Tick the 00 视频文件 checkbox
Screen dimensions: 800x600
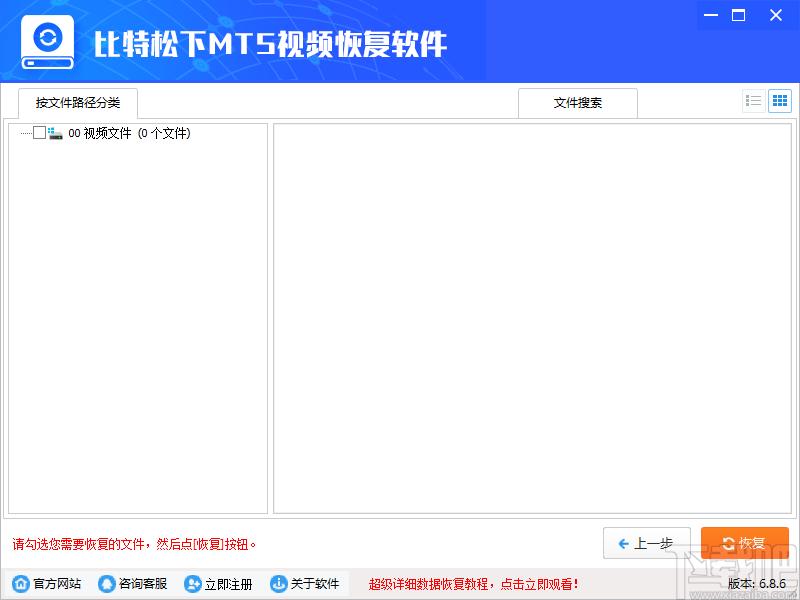39,133
